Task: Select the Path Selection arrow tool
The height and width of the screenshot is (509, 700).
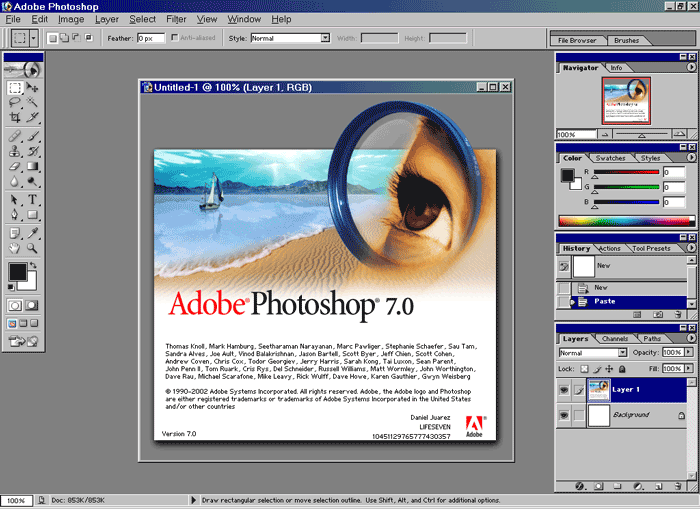Action: point(14,200)
